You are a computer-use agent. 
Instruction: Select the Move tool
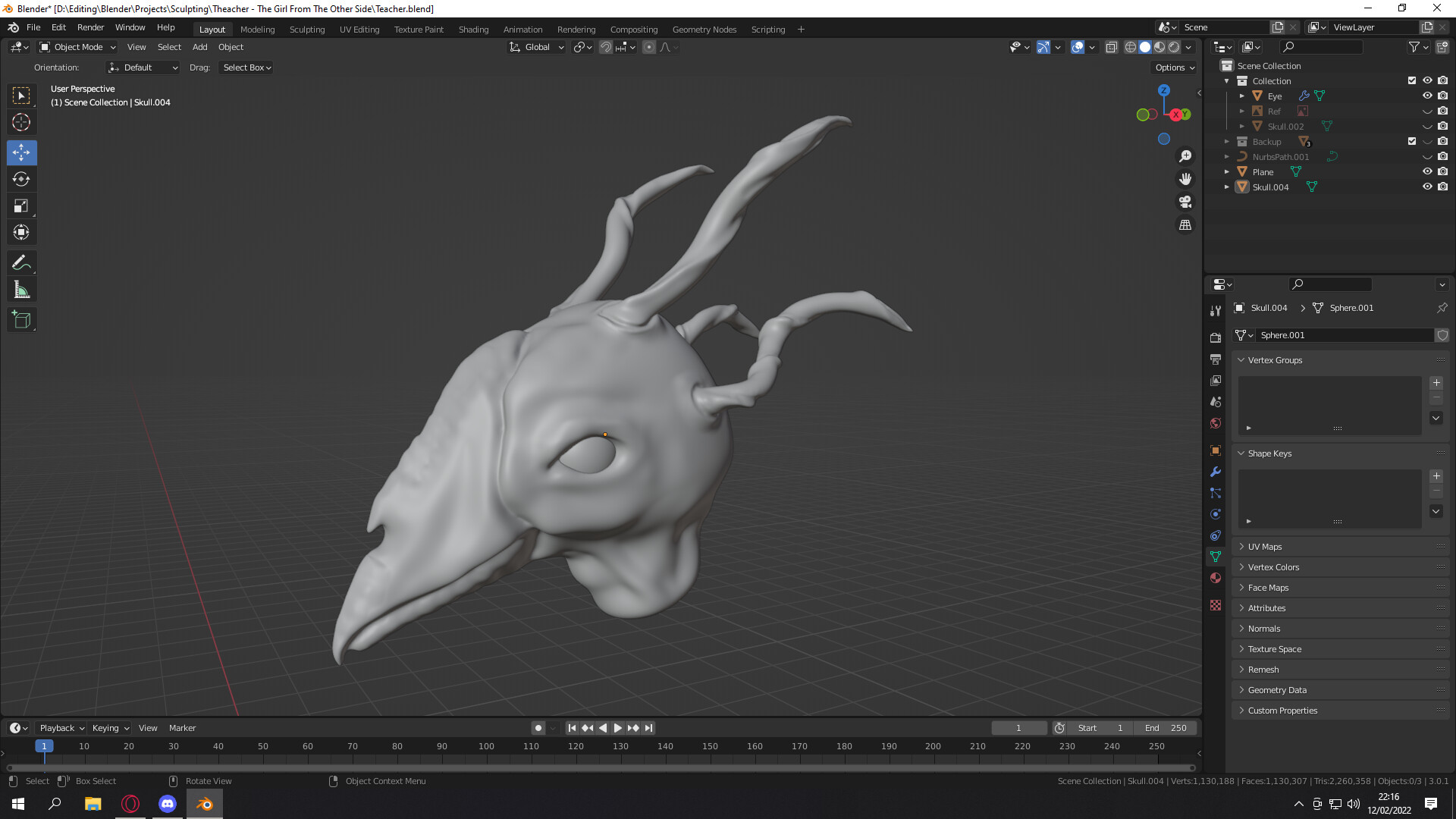click(x=21, y=152)
